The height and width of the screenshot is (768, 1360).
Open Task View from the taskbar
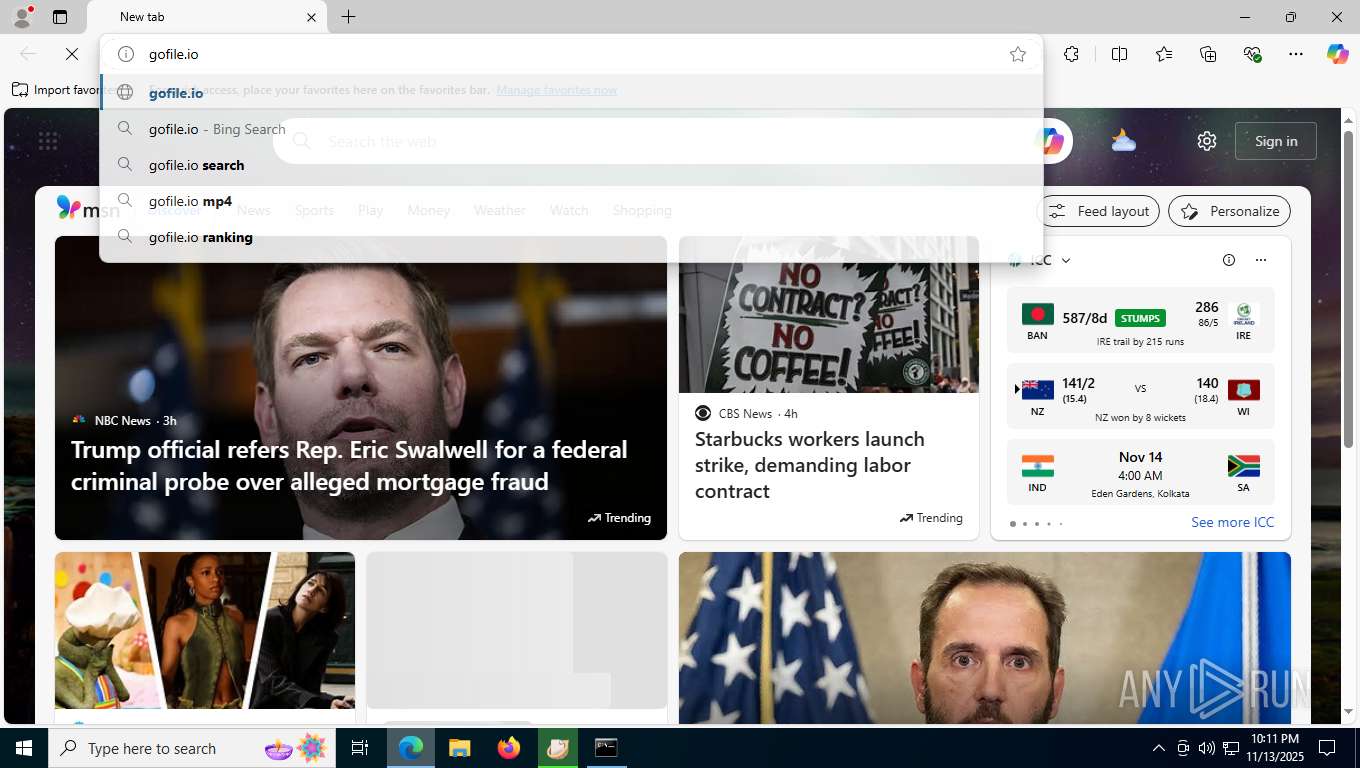pyautogui.click(x=360, y=748)
